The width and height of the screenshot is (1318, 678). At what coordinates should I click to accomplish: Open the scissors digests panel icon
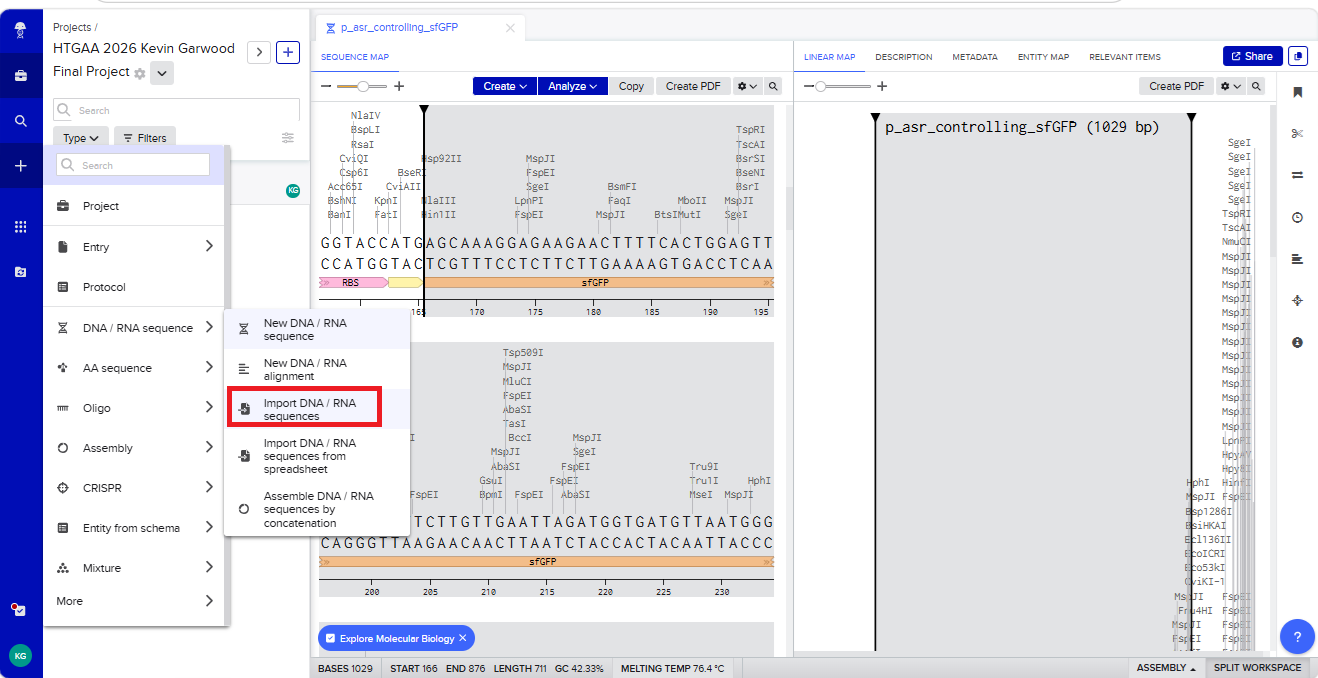[x=1298, y=134]
